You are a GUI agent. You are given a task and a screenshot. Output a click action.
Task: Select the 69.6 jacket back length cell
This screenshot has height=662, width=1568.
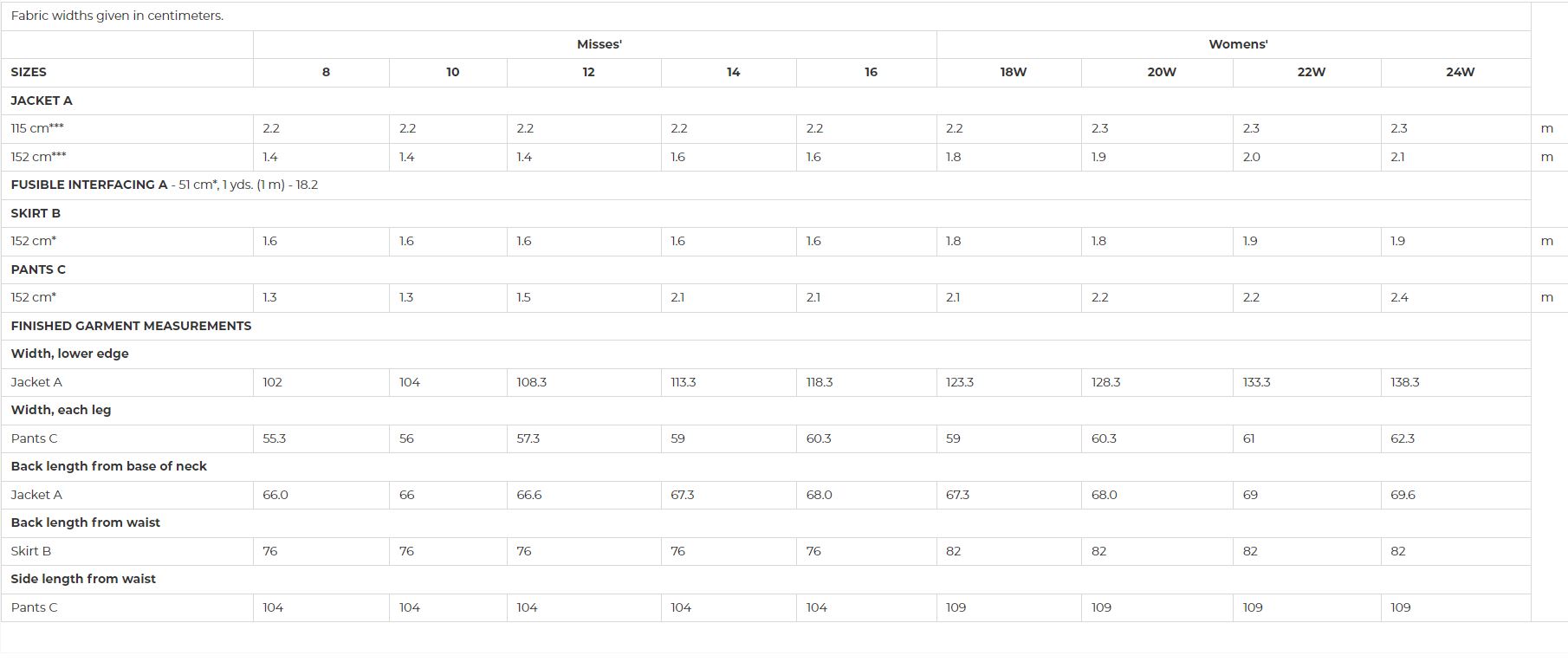click(1403, 495)
